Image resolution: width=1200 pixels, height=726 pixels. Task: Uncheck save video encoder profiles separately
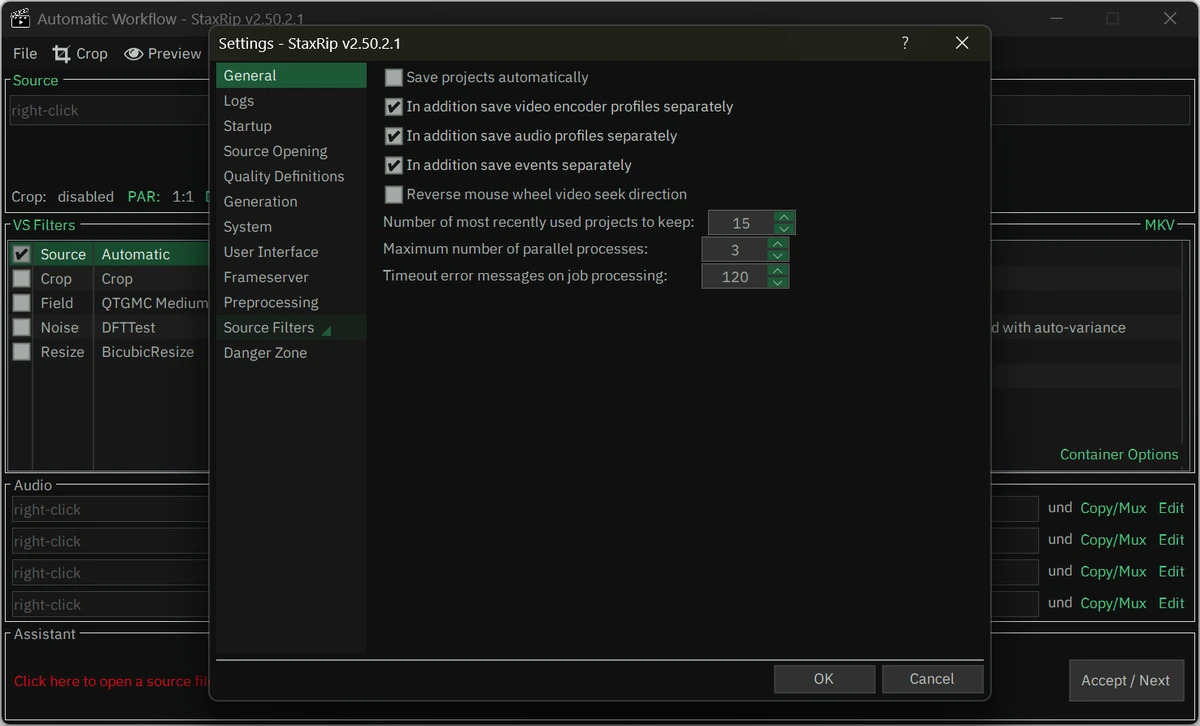394,106
